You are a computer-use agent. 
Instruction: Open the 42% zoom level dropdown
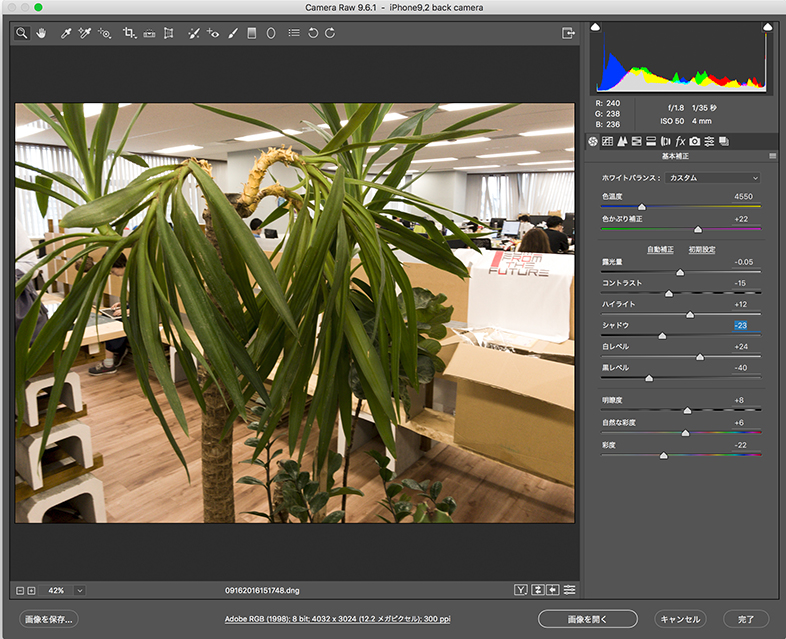click(80, 590)
